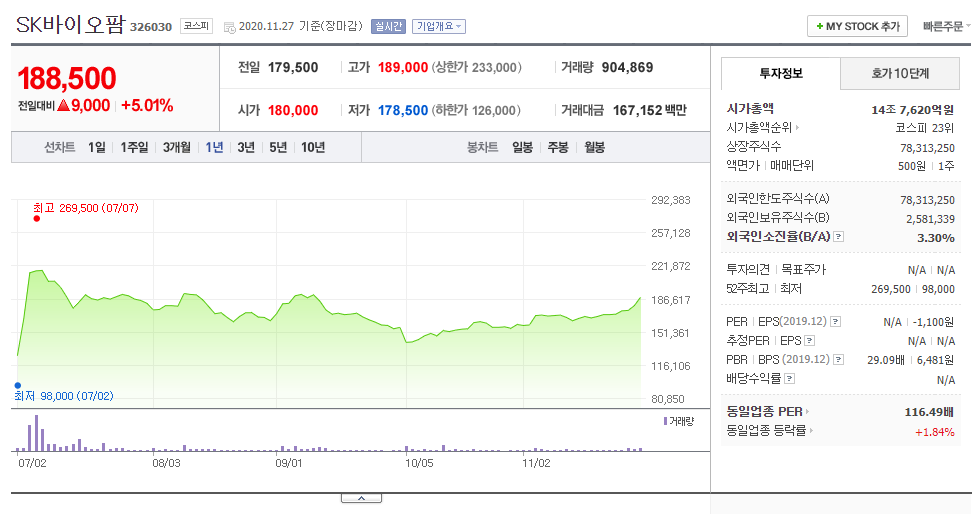Click the 전일 value 179,500
The width and height of the screenshot is (979, 514).
coord(293,67)
